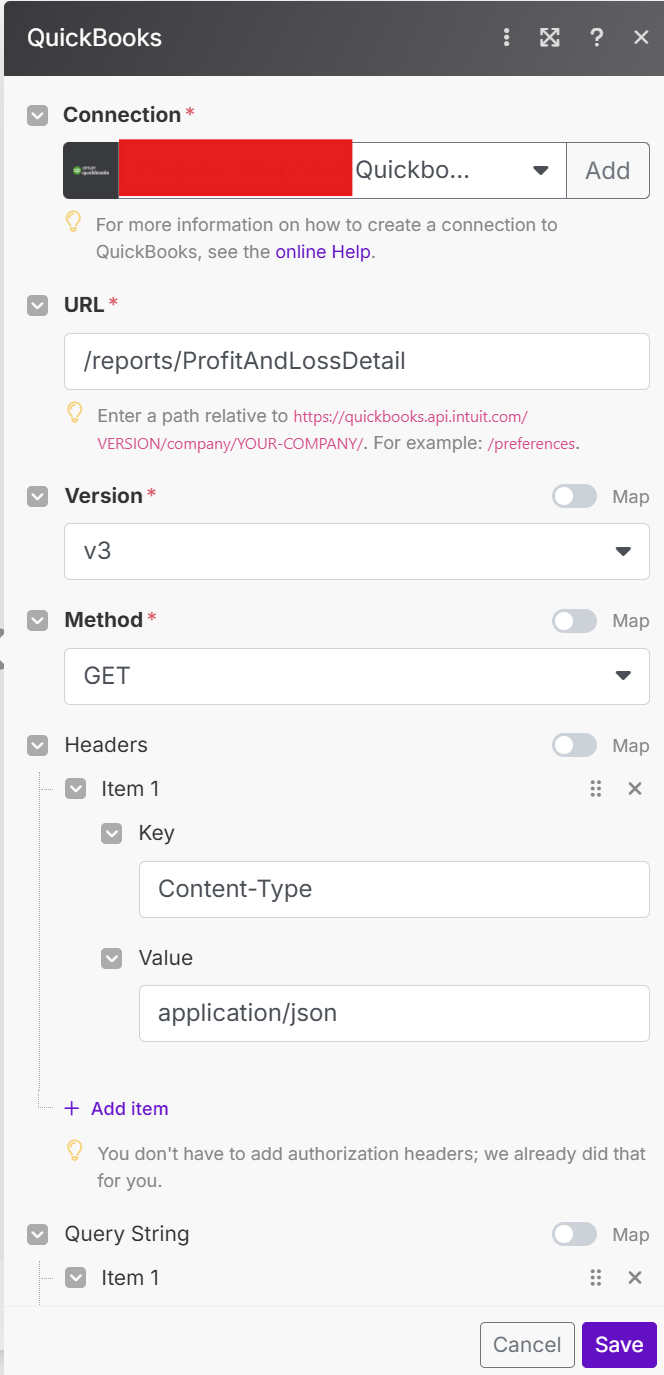This screenshot has width=664, height=1375.
Task: Toggle the Map switch for Version
Action: [574, 496]
